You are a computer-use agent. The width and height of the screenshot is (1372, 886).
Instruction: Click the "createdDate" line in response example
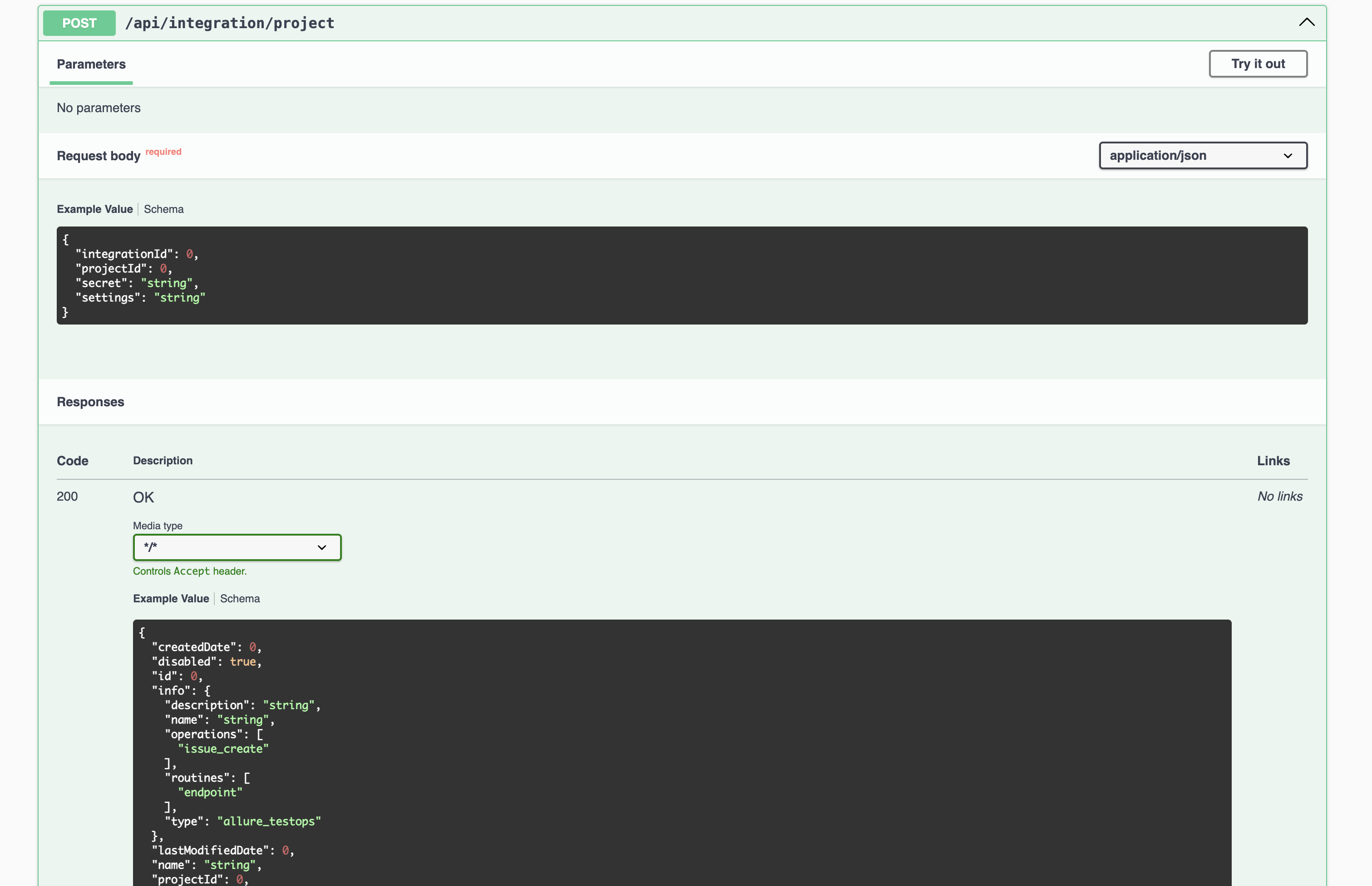click(207, 647)
